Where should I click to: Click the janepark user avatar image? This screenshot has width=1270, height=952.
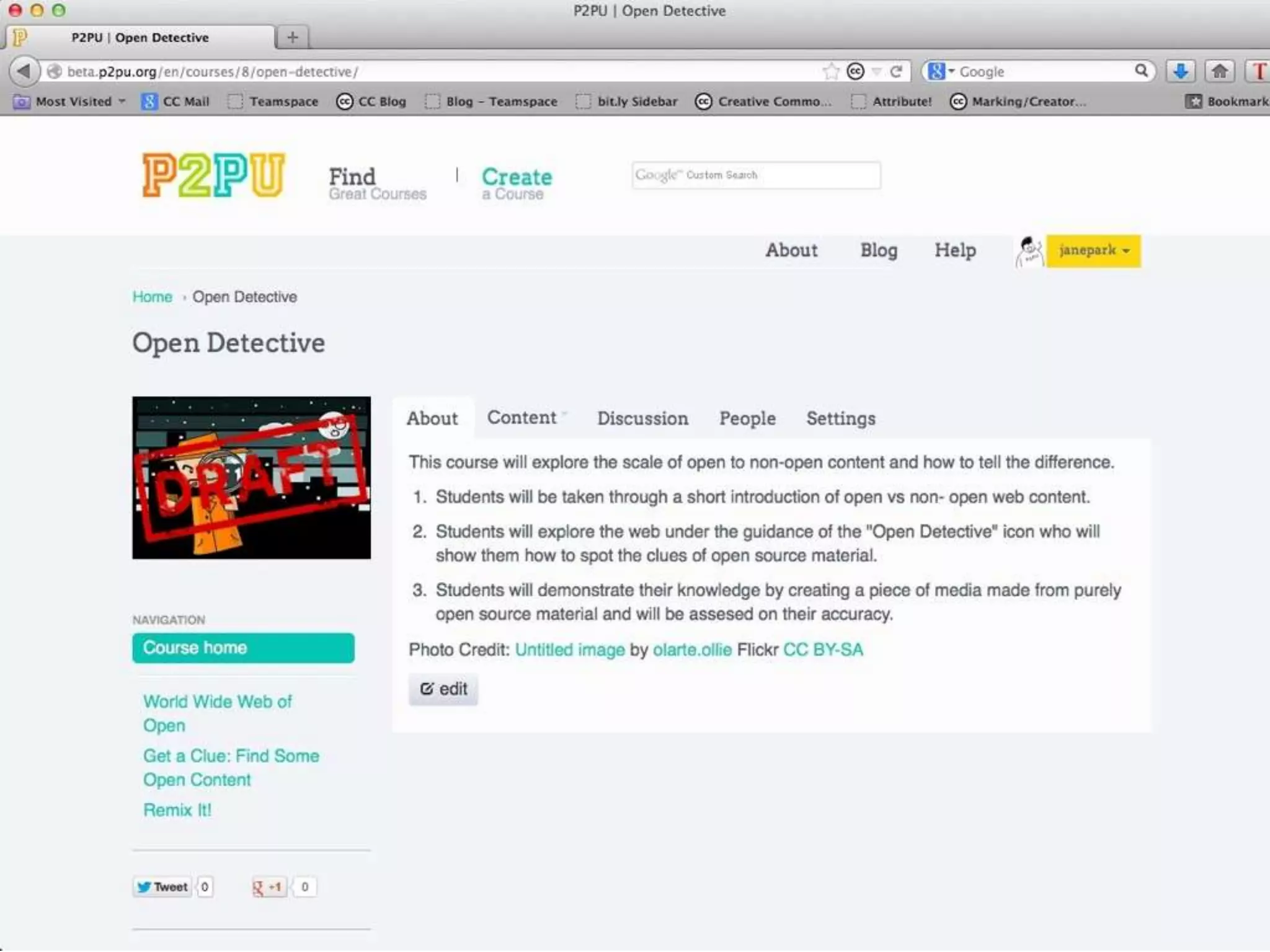(x=1029, y=252)
